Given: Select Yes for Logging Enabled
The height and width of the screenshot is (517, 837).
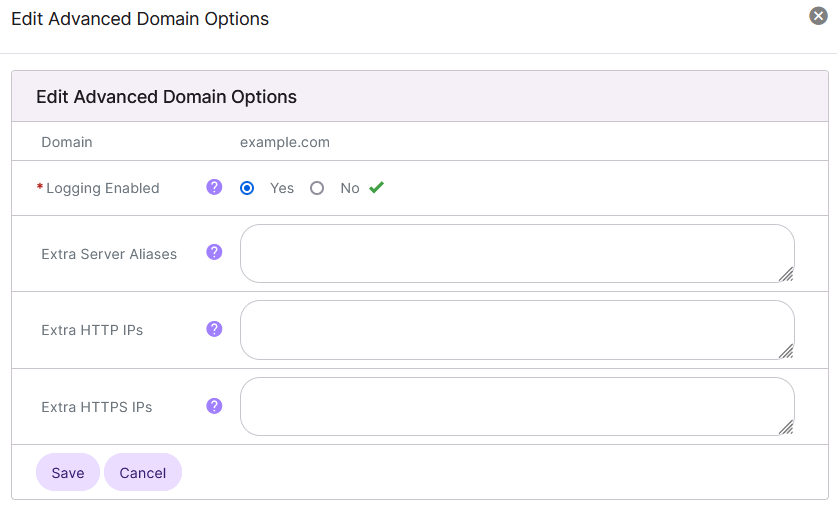Looking at the screenshot, I should (x=247, y=188).
